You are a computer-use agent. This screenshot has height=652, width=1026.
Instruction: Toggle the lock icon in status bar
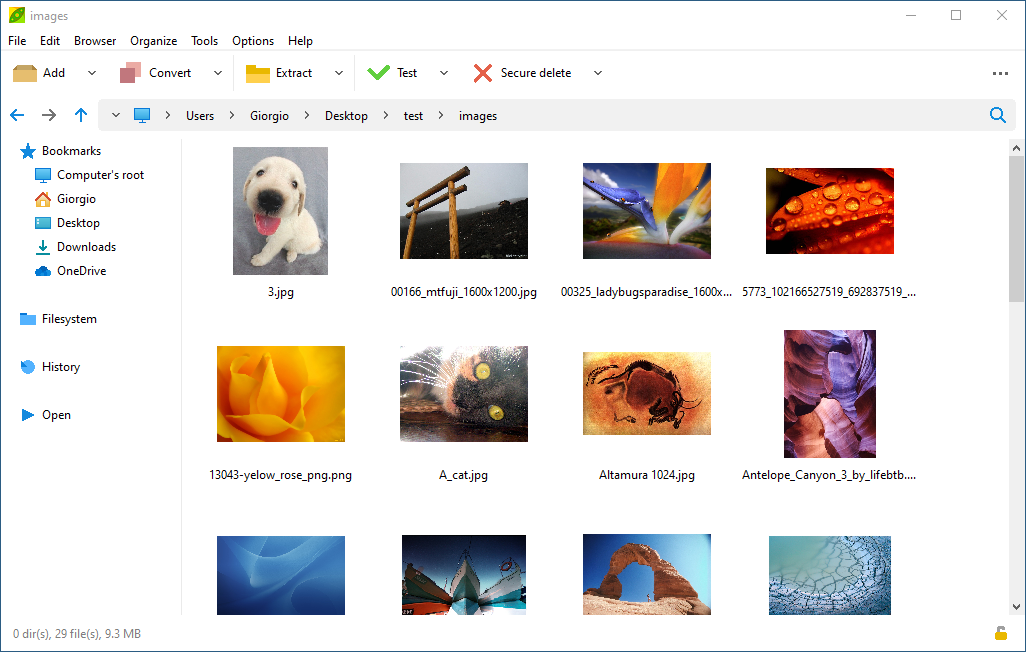(1000, 633)
